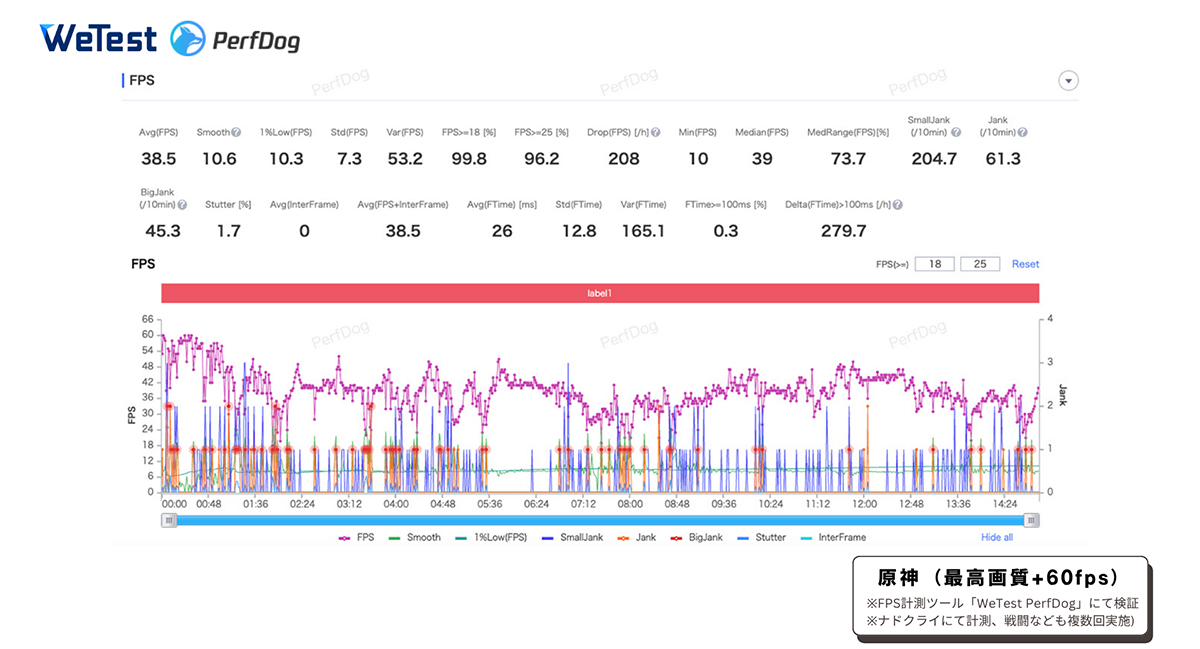
Task: Click the Reset link for FPS thresholds
Action: click(1025, 264)
